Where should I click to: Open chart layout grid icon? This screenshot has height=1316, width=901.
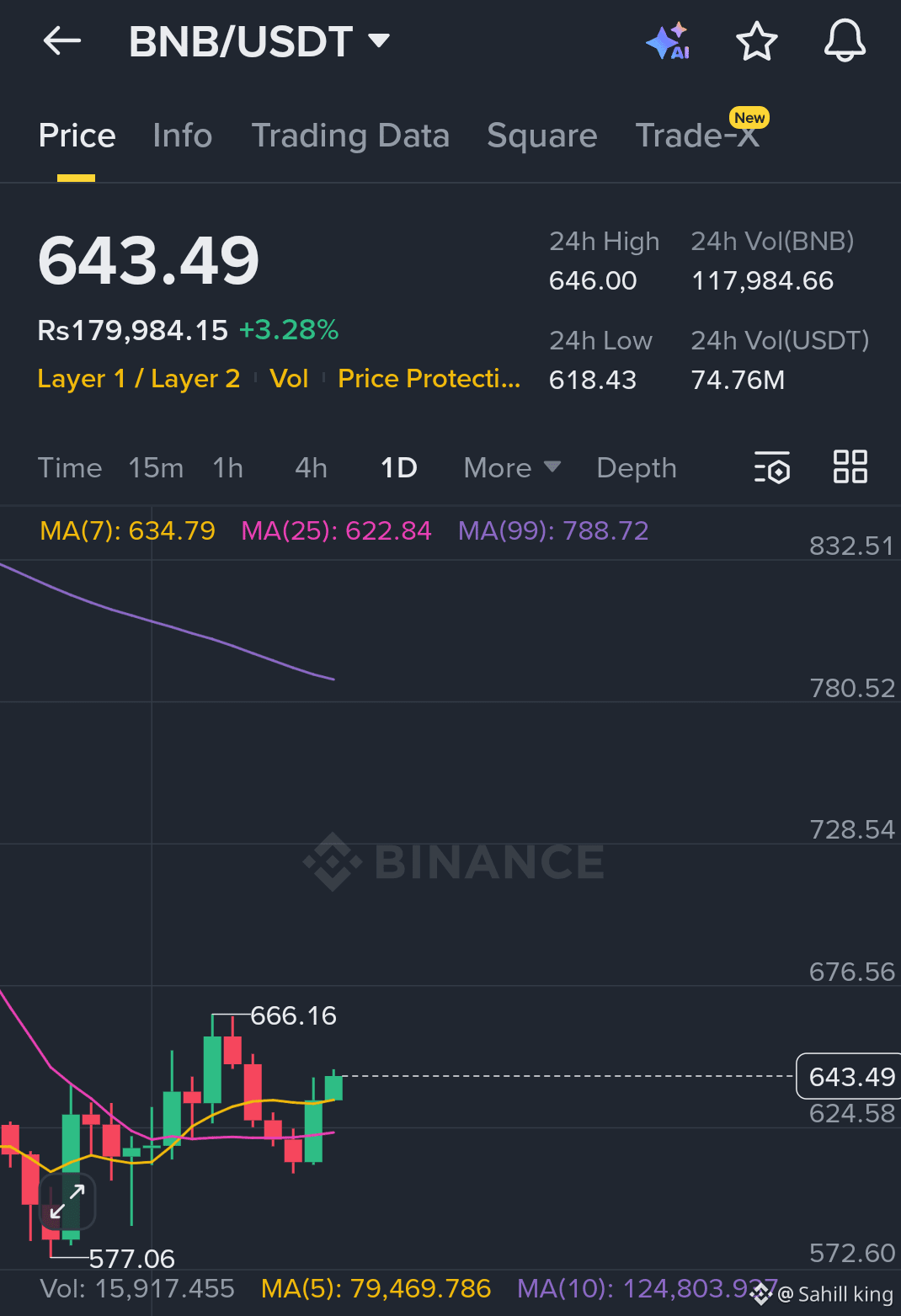coord(850,466)
